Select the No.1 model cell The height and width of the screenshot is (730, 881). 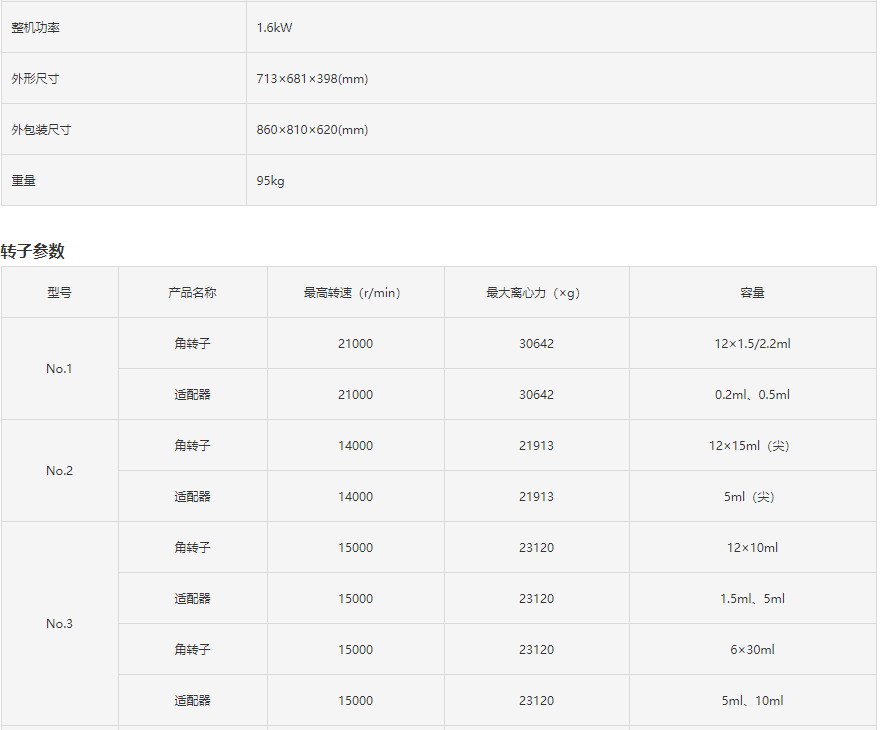coord(59,369)
